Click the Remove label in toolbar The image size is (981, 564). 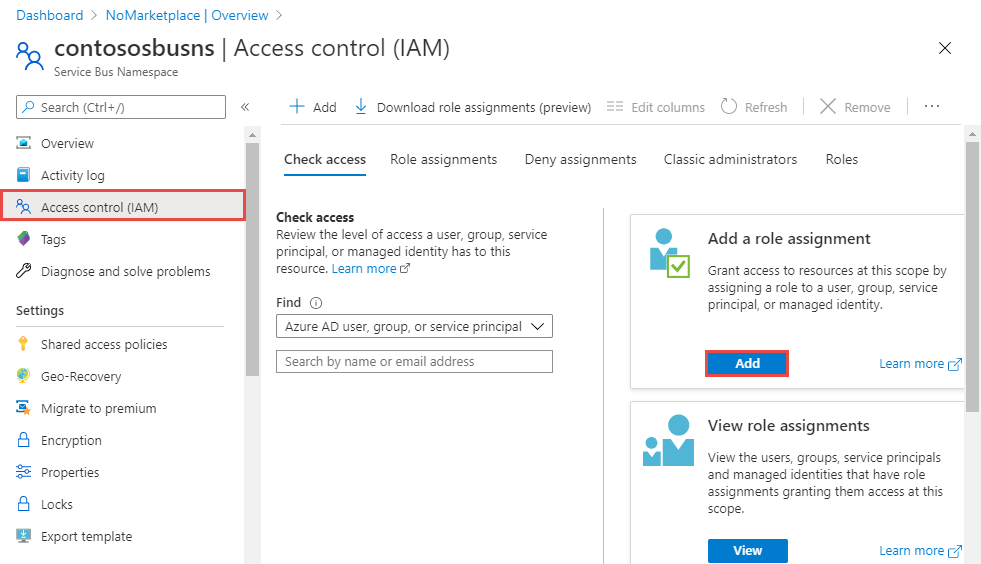pos(867,108)
